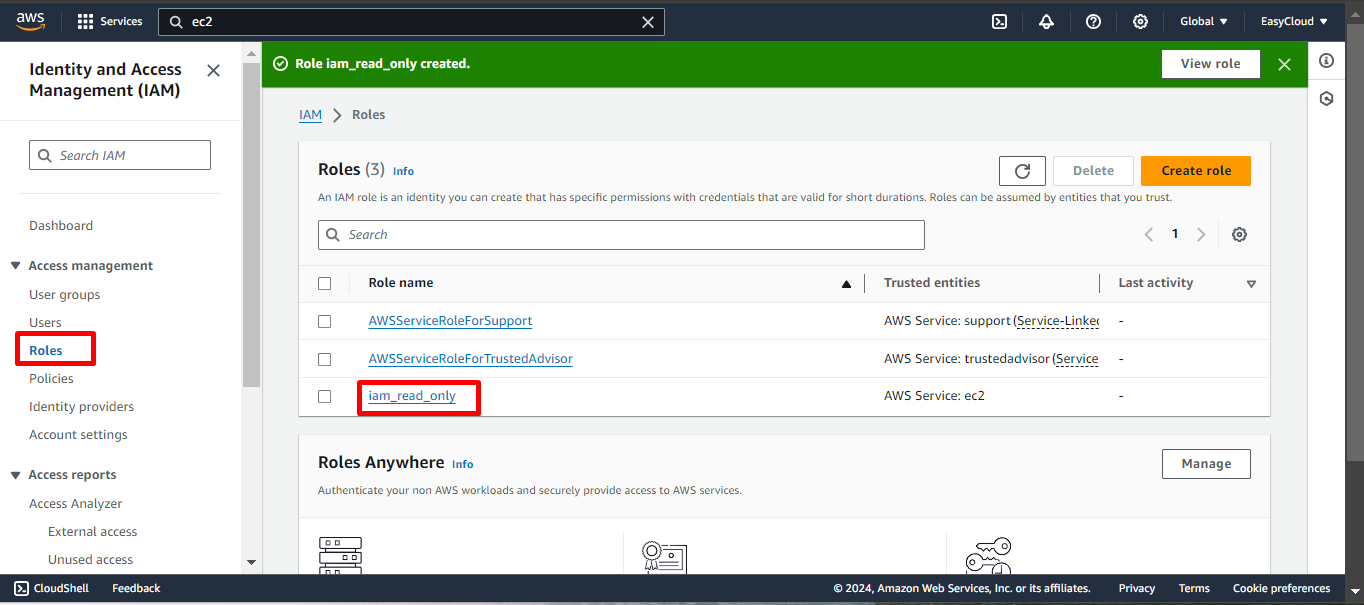Viewport: 1364px width, 605px height.
Task: Open Policies in sidebar
Action: coord(51,379)
